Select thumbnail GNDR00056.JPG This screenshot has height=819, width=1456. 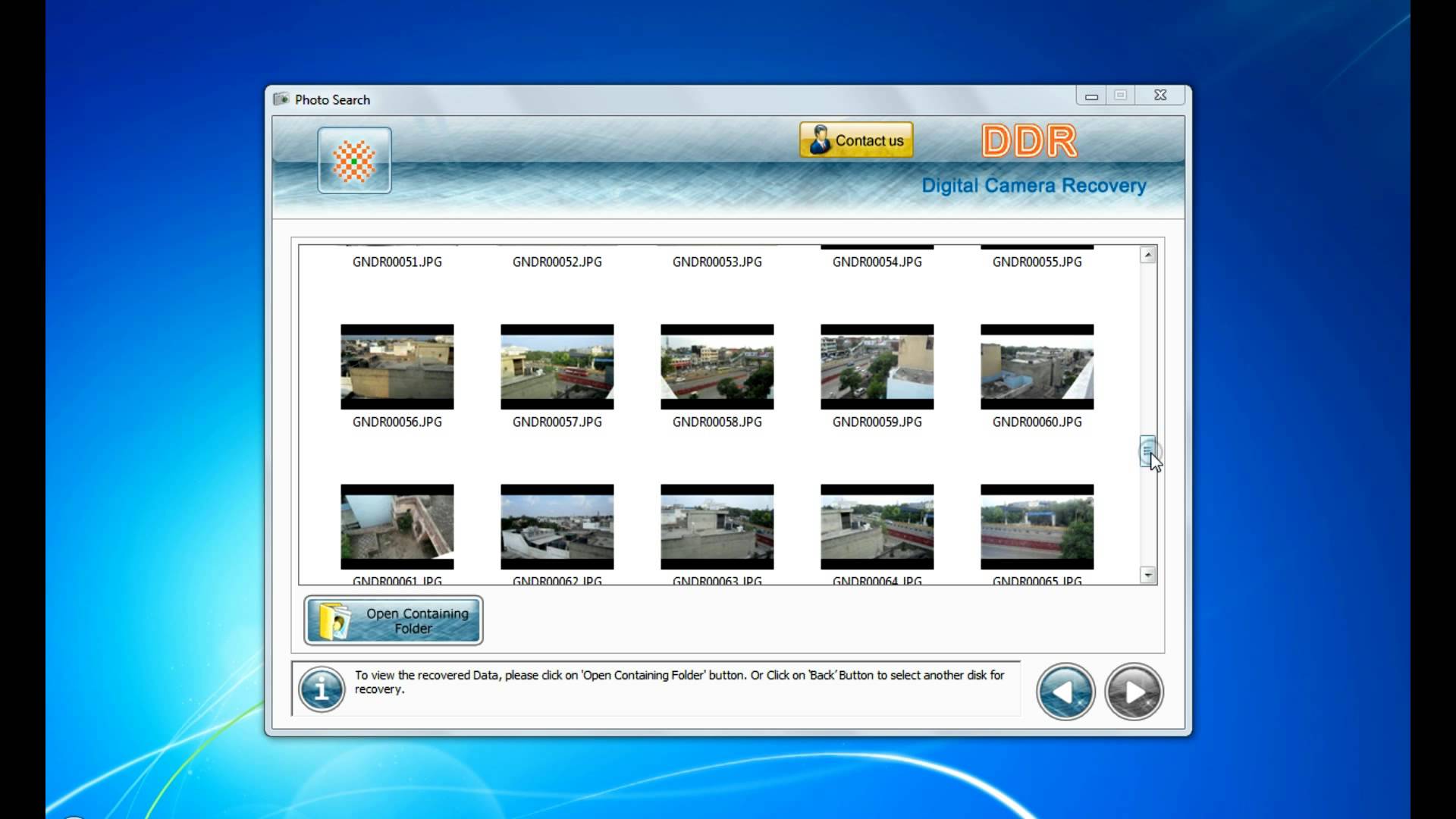pos(397,367)
